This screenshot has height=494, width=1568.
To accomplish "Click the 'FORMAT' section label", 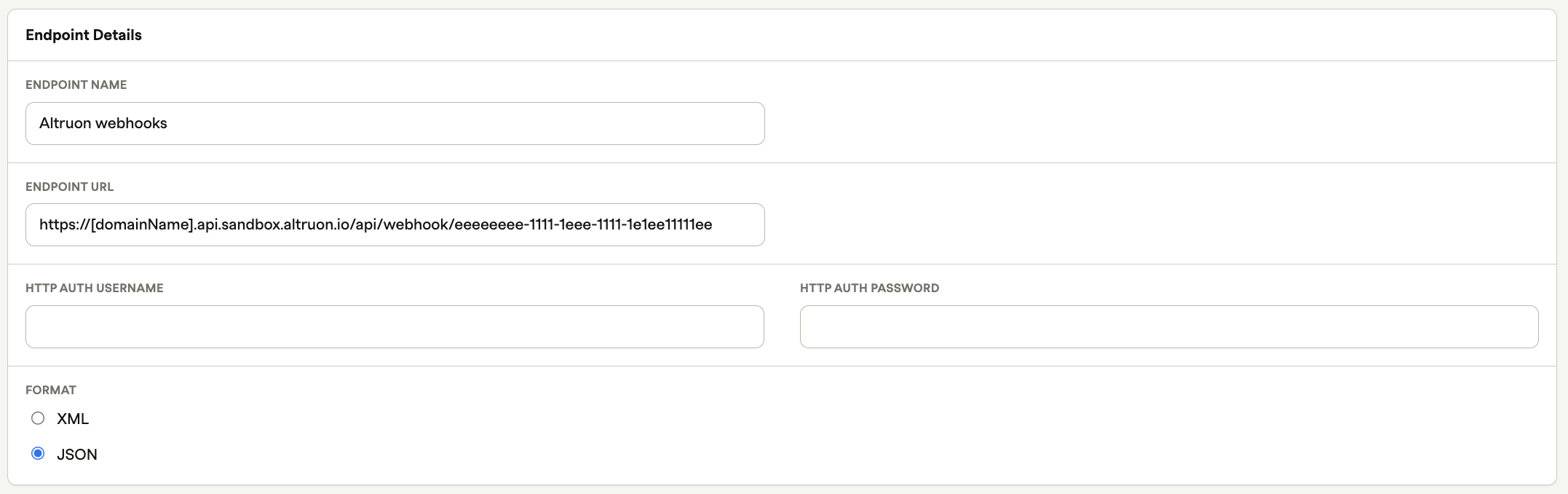I will tap(51, 390).
